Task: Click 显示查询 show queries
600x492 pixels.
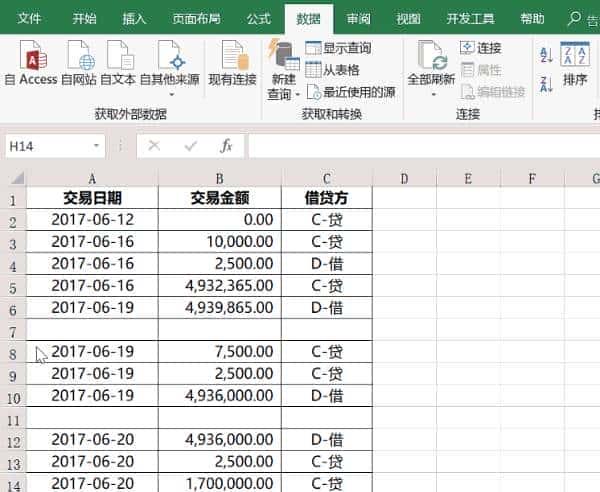Action: coord(339,48)
